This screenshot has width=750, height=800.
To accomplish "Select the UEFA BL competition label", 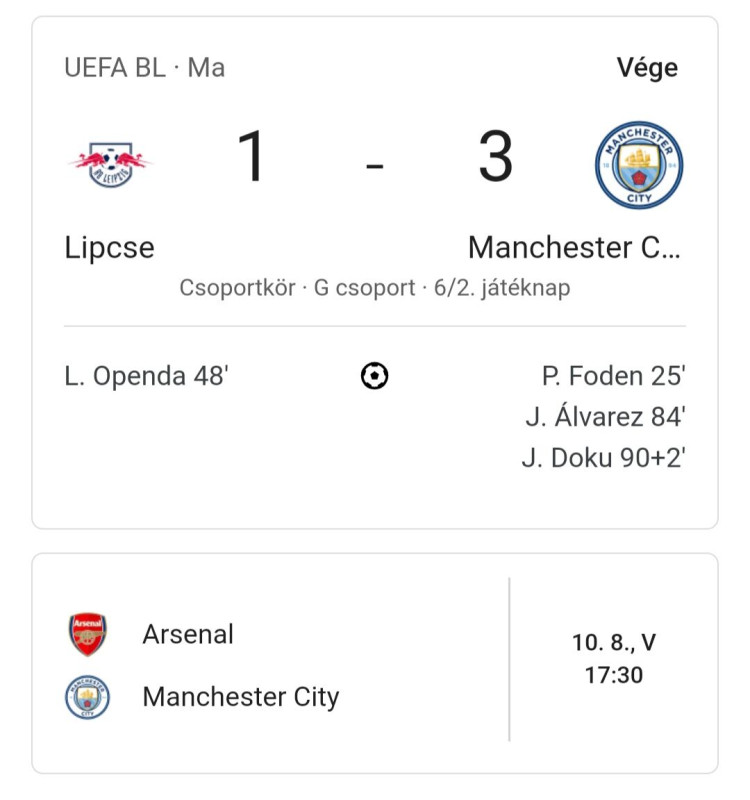I will tap(115, 68).
